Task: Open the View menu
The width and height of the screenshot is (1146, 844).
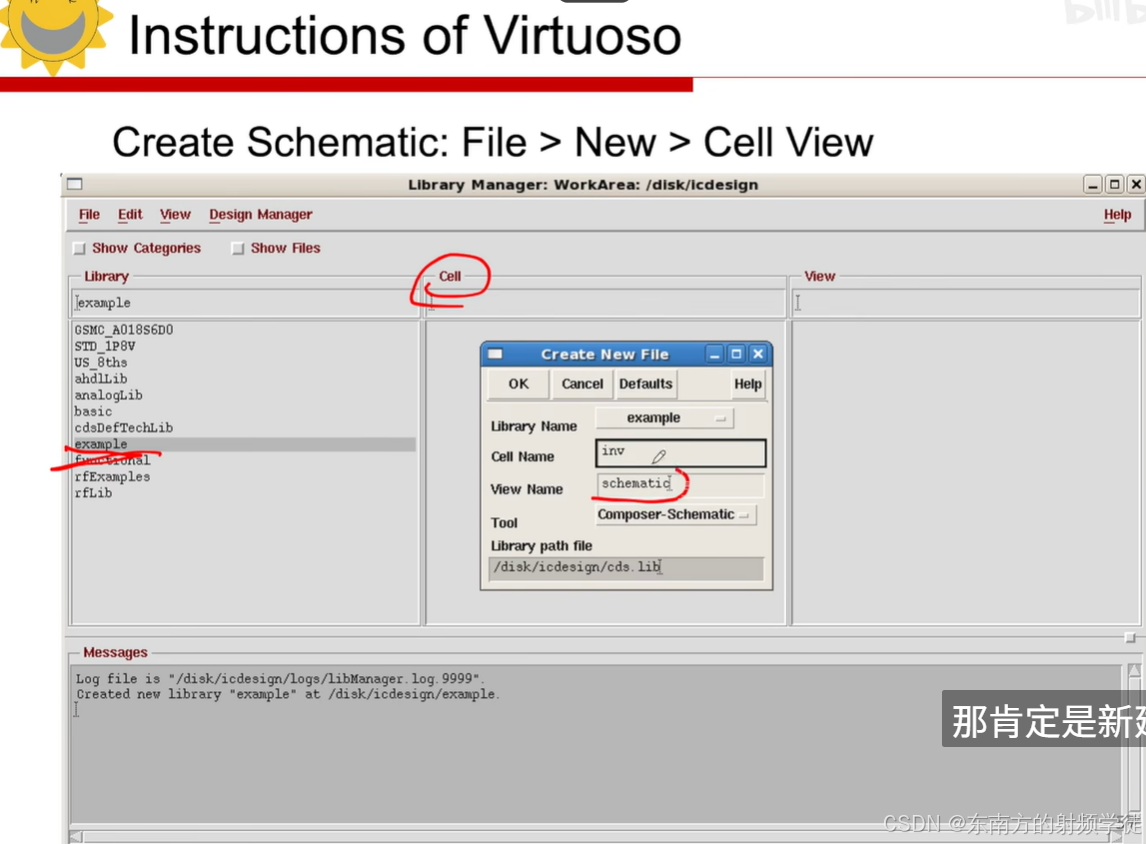Action: 175,214
